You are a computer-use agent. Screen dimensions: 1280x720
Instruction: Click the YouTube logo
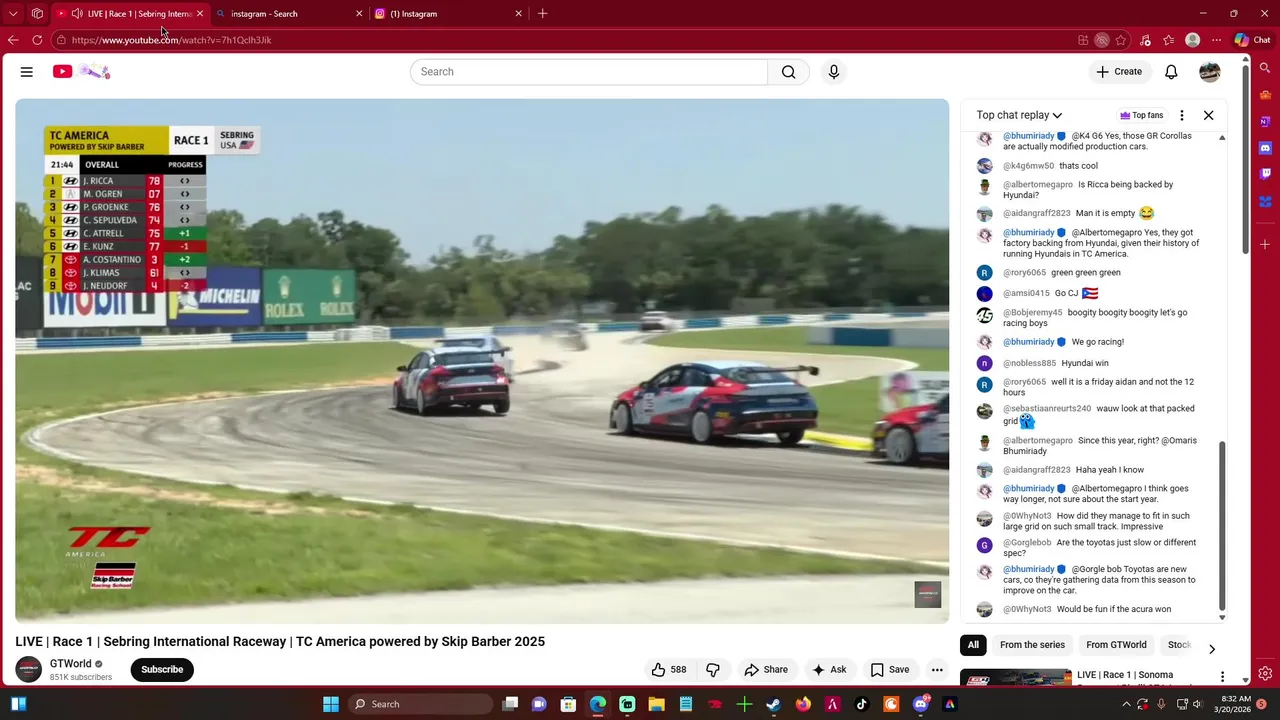(x=63, y=72)
